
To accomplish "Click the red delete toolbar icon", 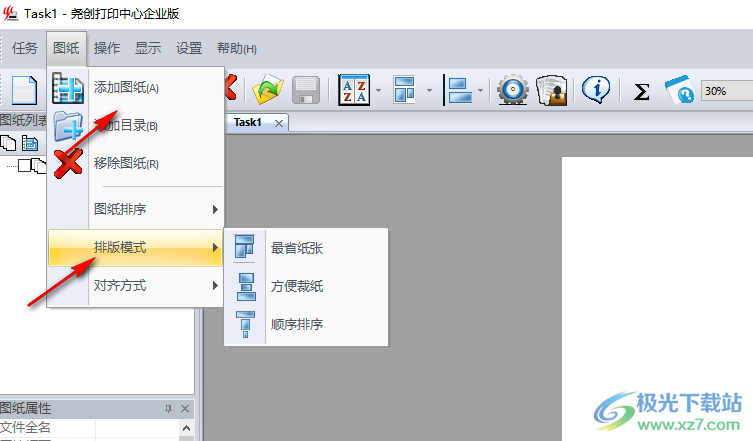I will point(231,87).
